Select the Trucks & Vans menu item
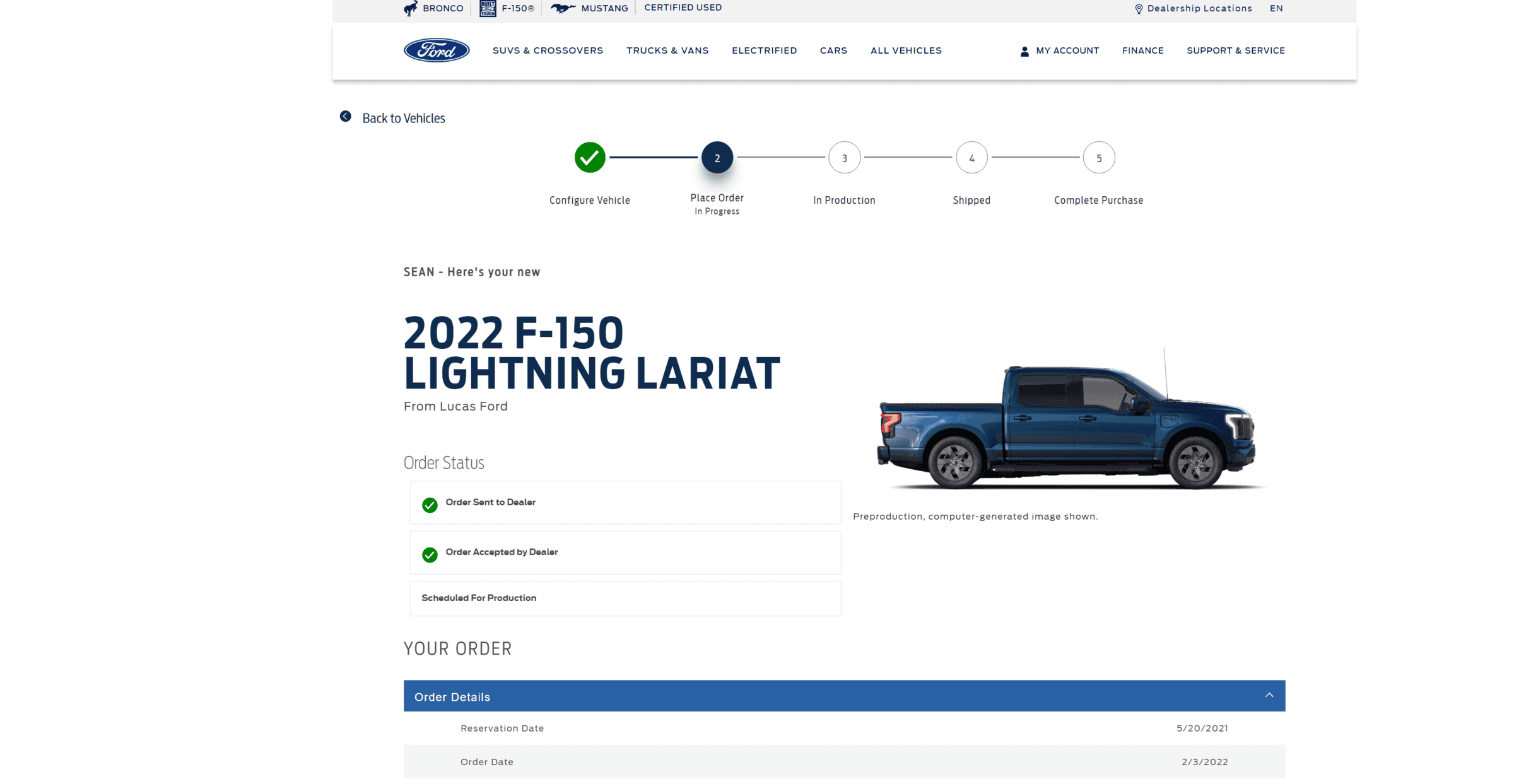The image size is (1514, 784). (x=668, y=50)
